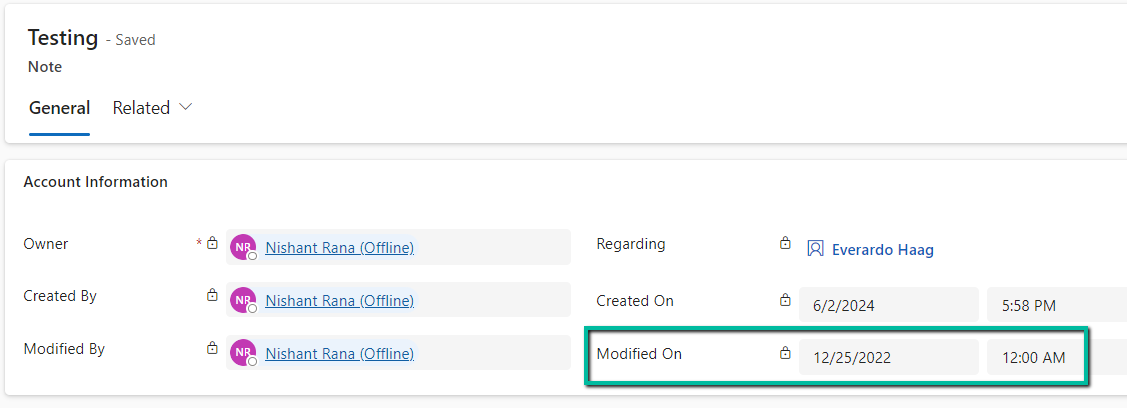Click the lock icon beside Modified By
Viewport: 1127px width, 408px height.
click(x=212, y=348)
